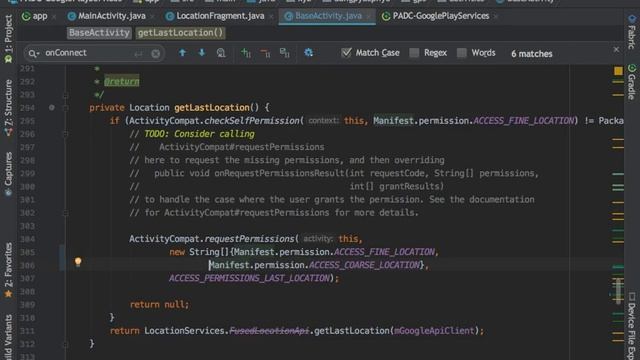Viewport: 640px width, 360px height.
Task: Enable the Regex checkbox
Action: 414,53
